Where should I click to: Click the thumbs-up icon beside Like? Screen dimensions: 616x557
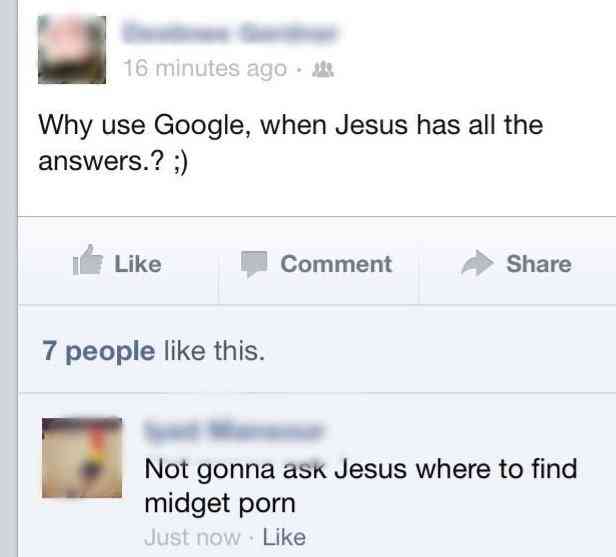click(x=88, y=260)
